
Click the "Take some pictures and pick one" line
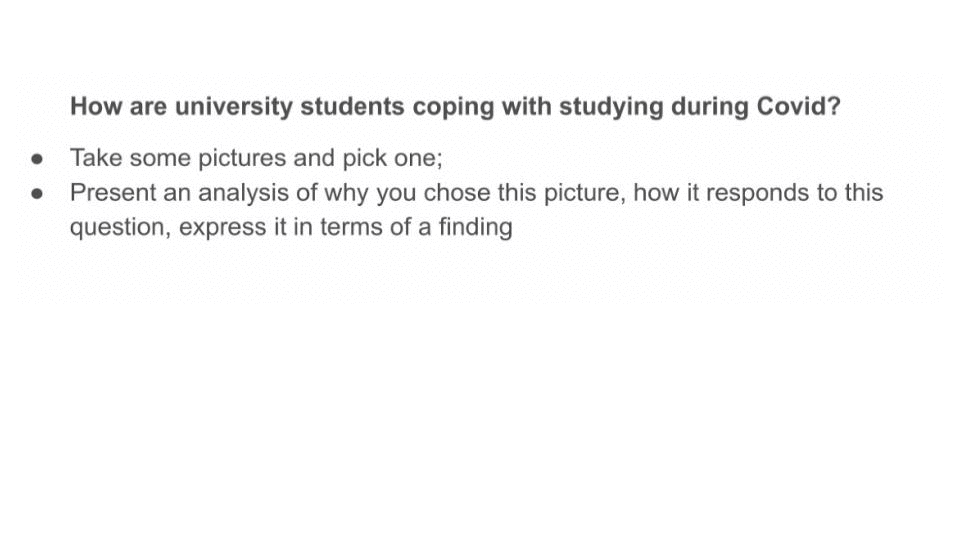coord(256,159)
